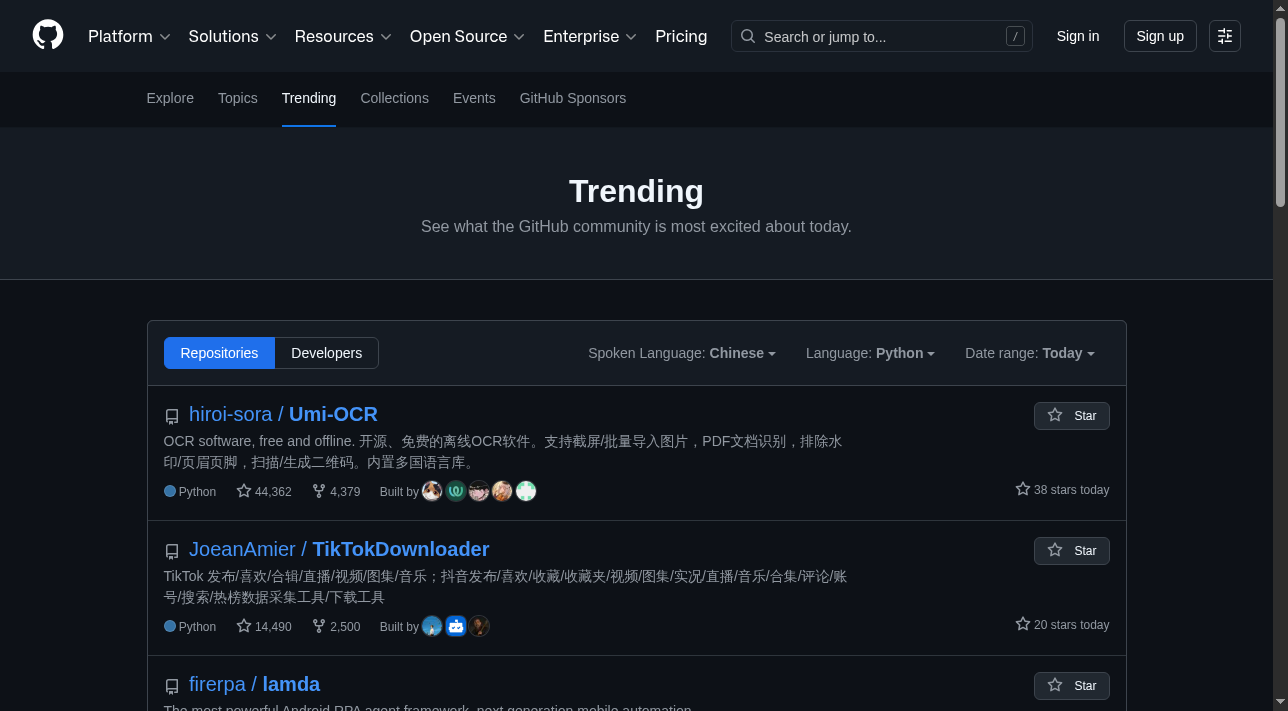Click Python language label for Umi-OCR

pyautogui.click(x=190, y=491)
